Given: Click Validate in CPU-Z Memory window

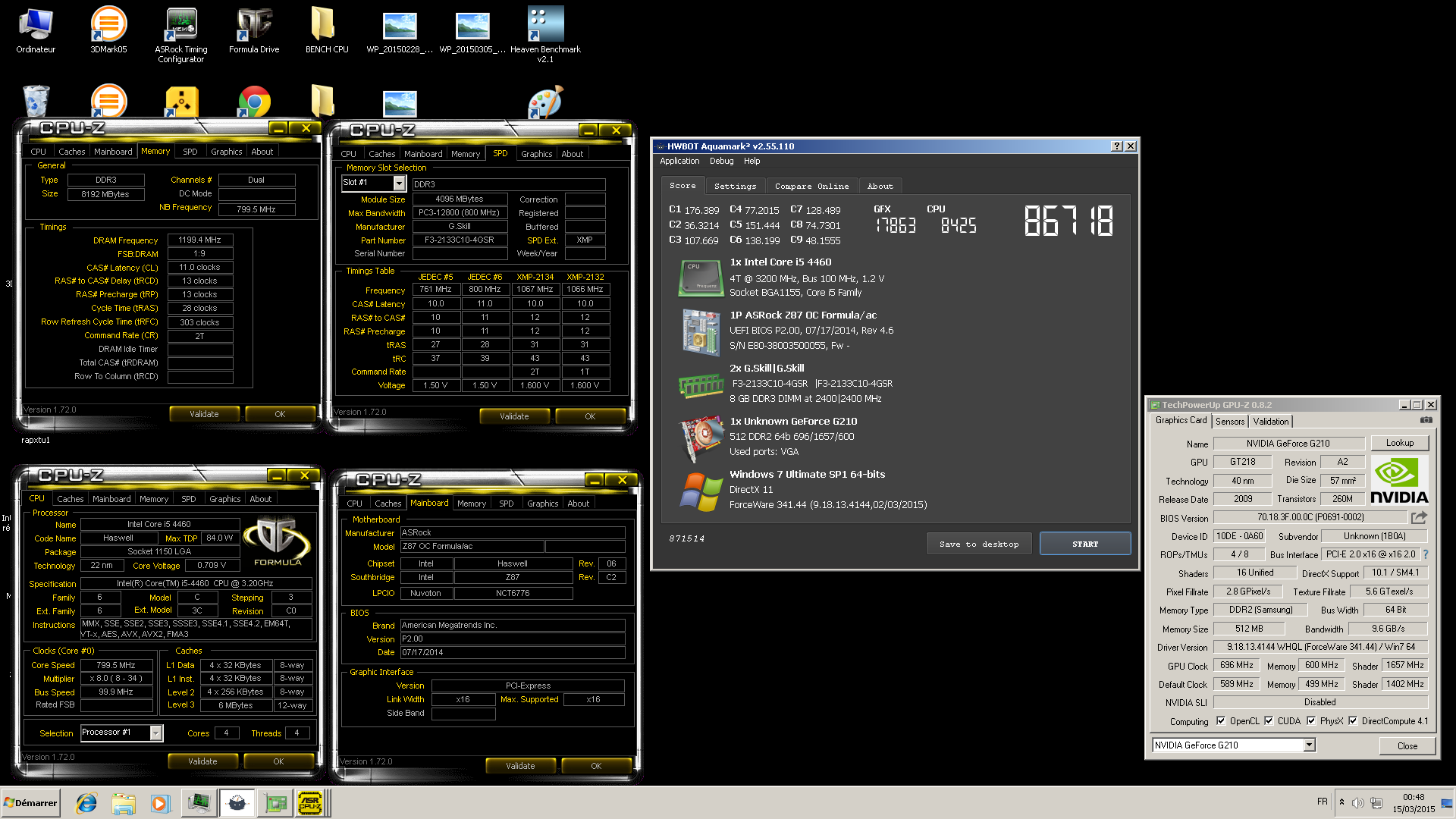Looking at the screenshot, I should [x=204, y=414].
